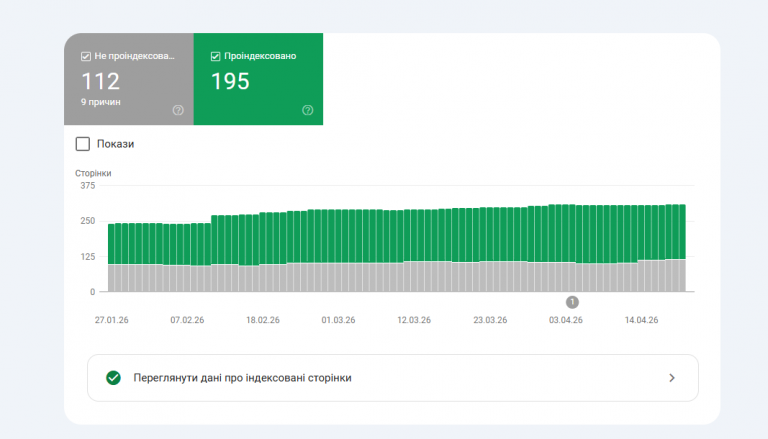
Task: Click the 375 y-axis value label
Action: pyautogui.click(x=88, y=186)
